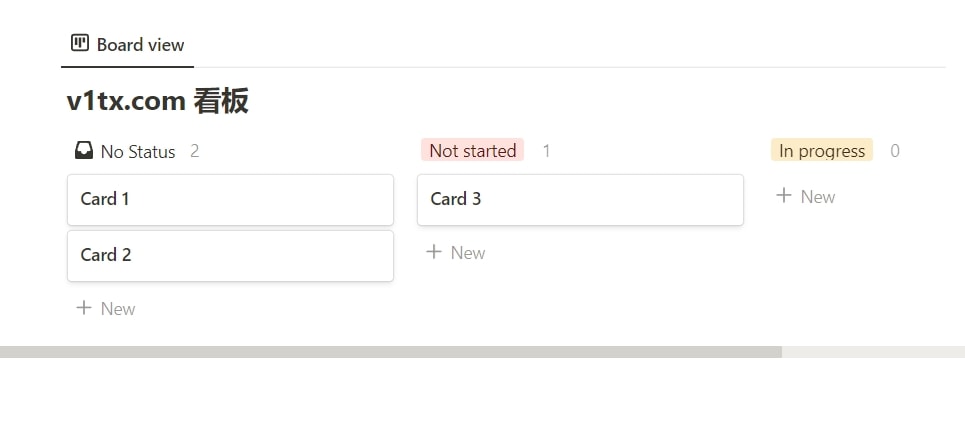The image size is (965, 438).
Task: Click the plus icon under Card 2
Action: [84, 308]
